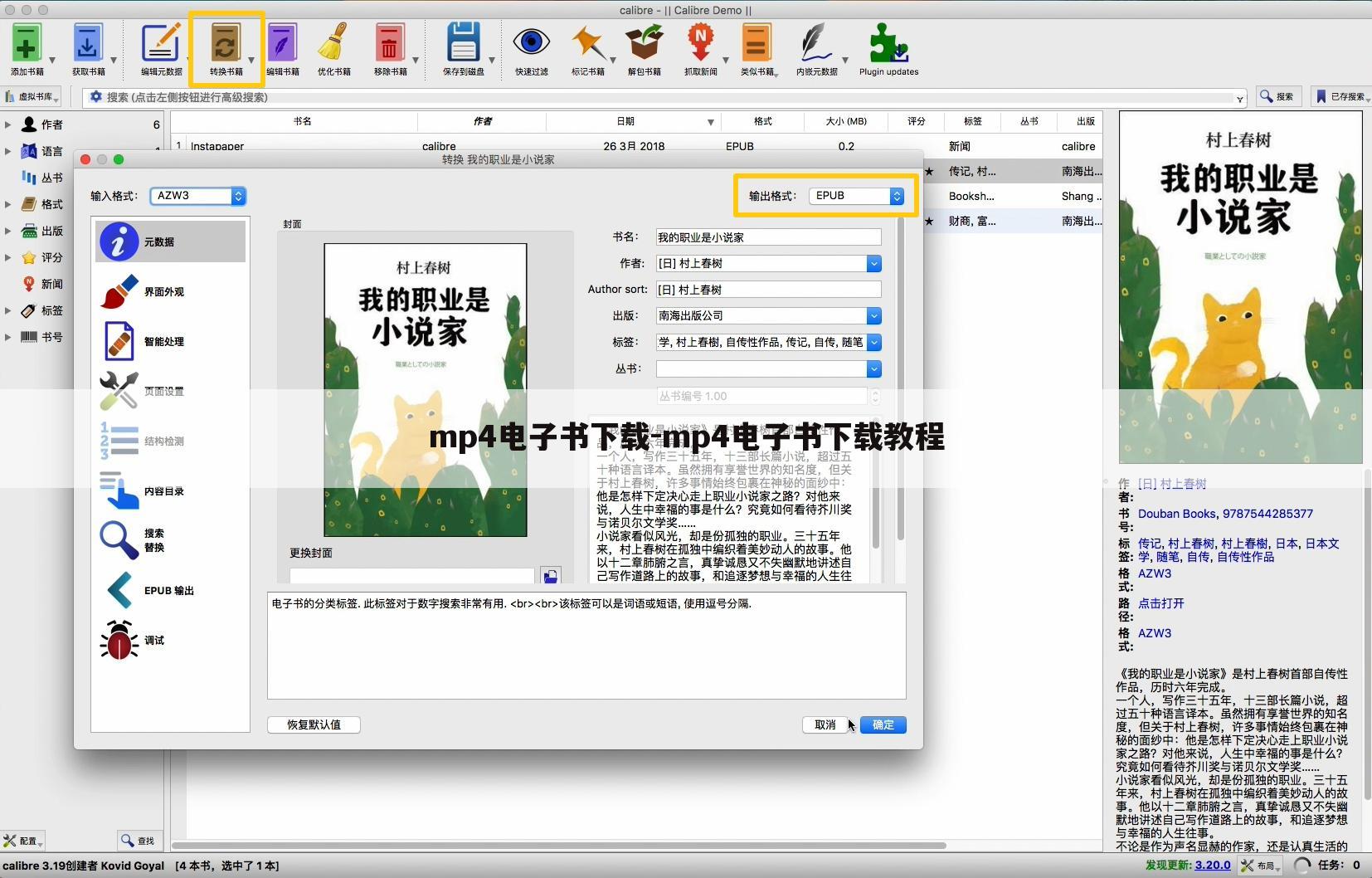The image size is (1372, 878).
Task: Click the book cover thumbnail in dialog
Action: coord(426,390)
